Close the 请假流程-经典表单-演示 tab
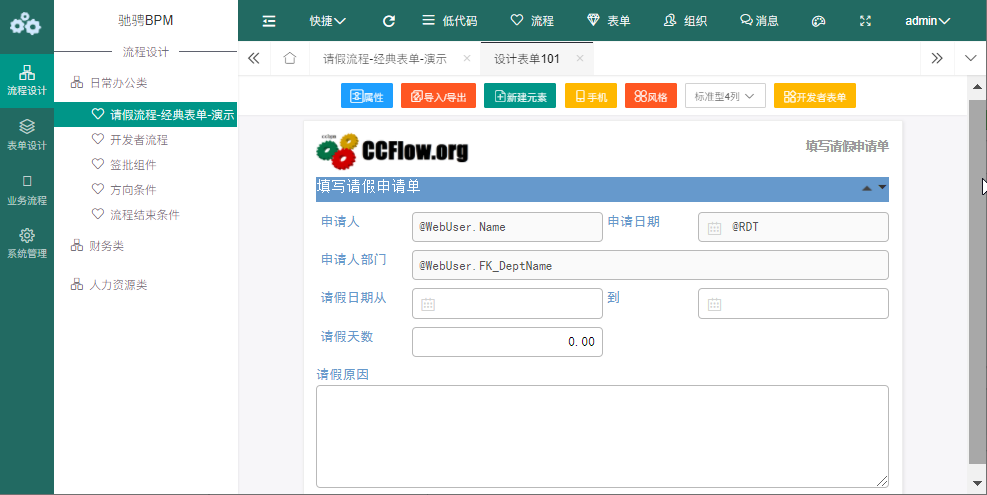The height and width of the screenshot is (495, 987). [466, 58]
